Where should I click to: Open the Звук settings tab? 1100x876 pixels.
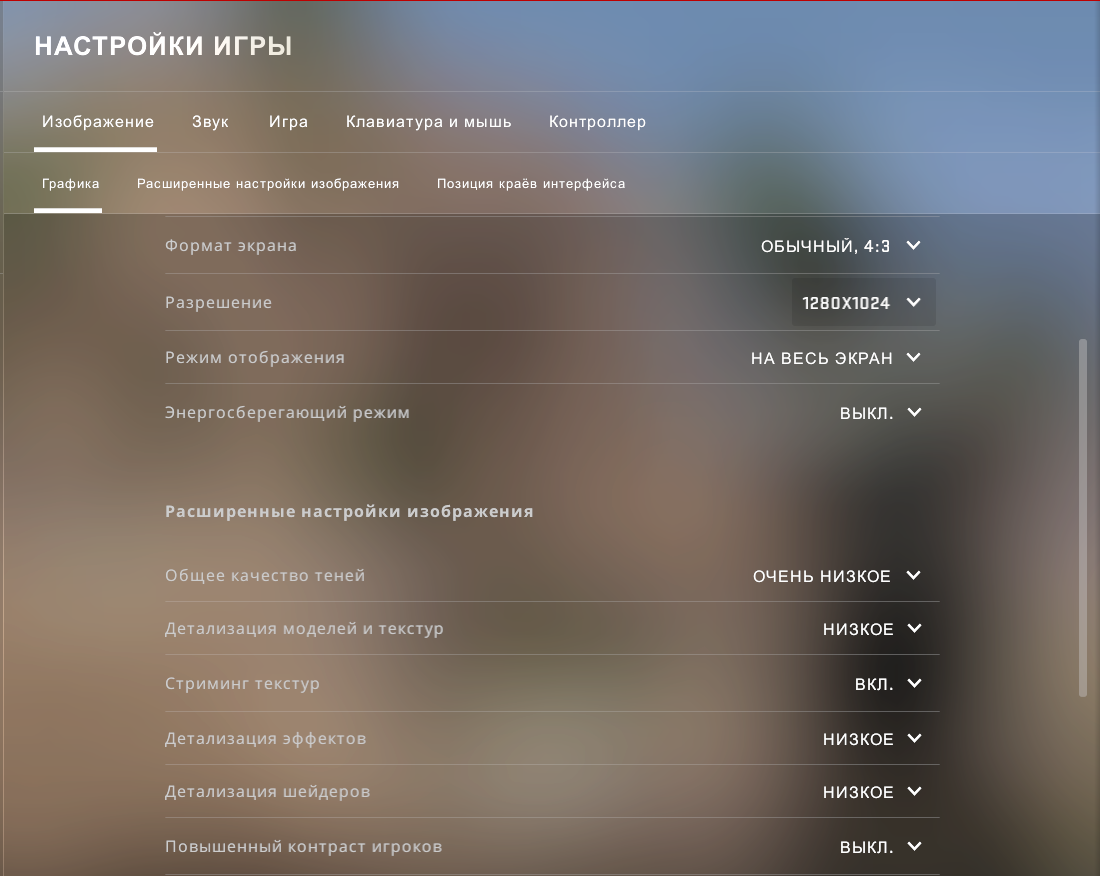coord(210,122)
